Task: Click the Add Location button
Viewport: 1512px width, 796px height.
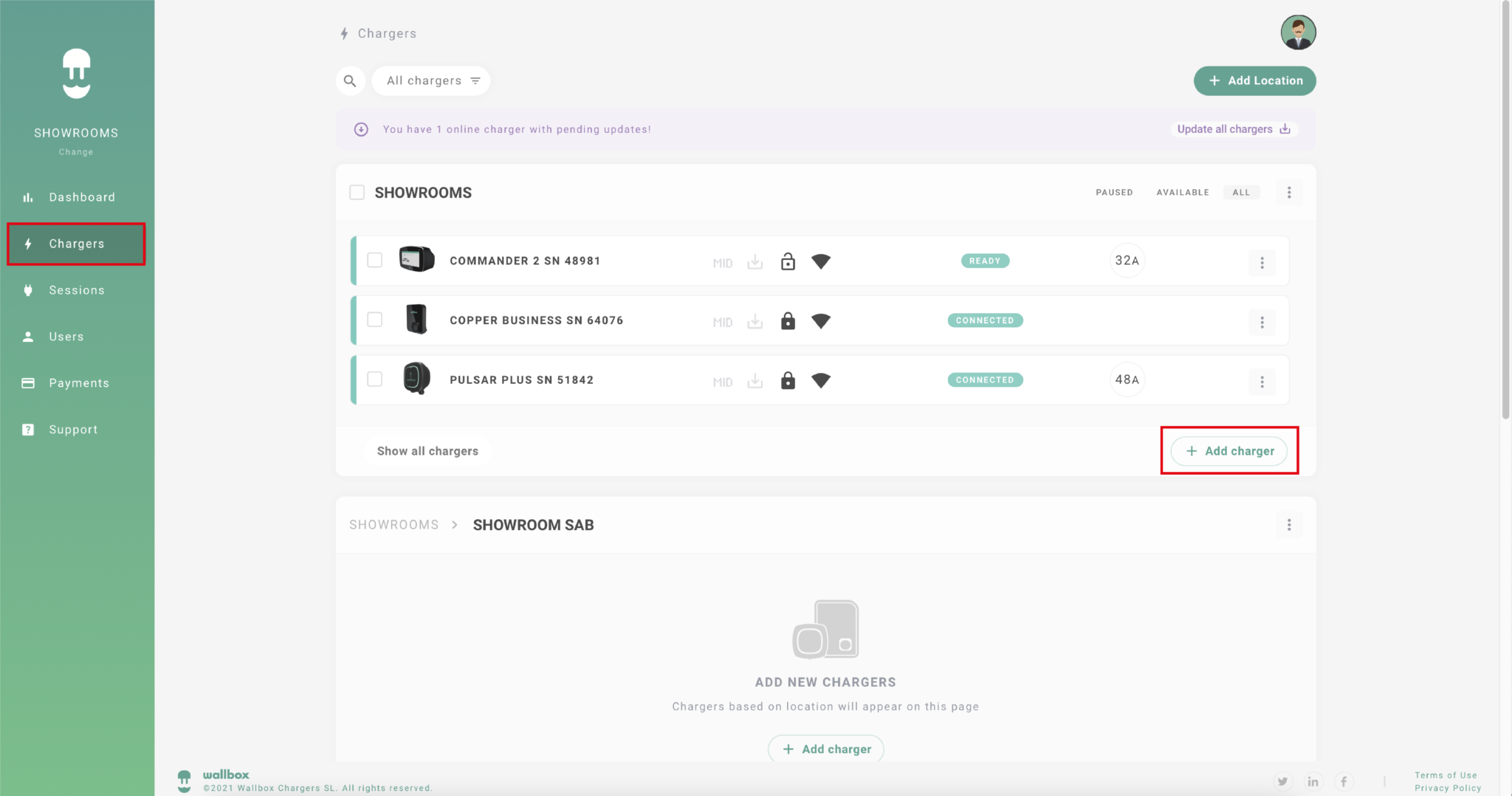Action: (x=1254, y=80)
